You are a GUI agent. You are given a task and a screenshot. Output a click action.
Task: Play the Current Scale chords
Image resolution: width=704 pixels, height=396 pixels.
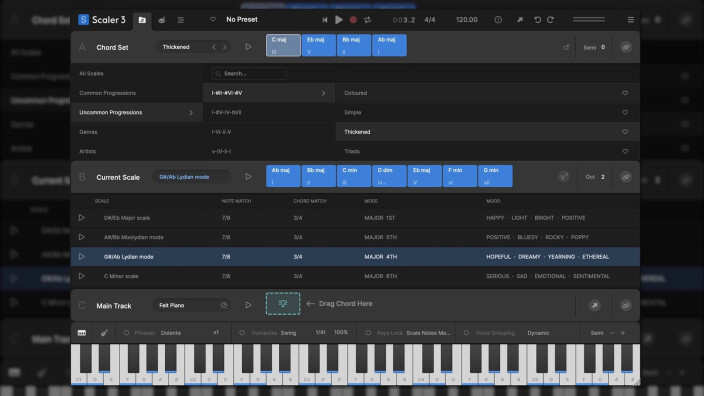pyautogui.click(x=248, y=177)
